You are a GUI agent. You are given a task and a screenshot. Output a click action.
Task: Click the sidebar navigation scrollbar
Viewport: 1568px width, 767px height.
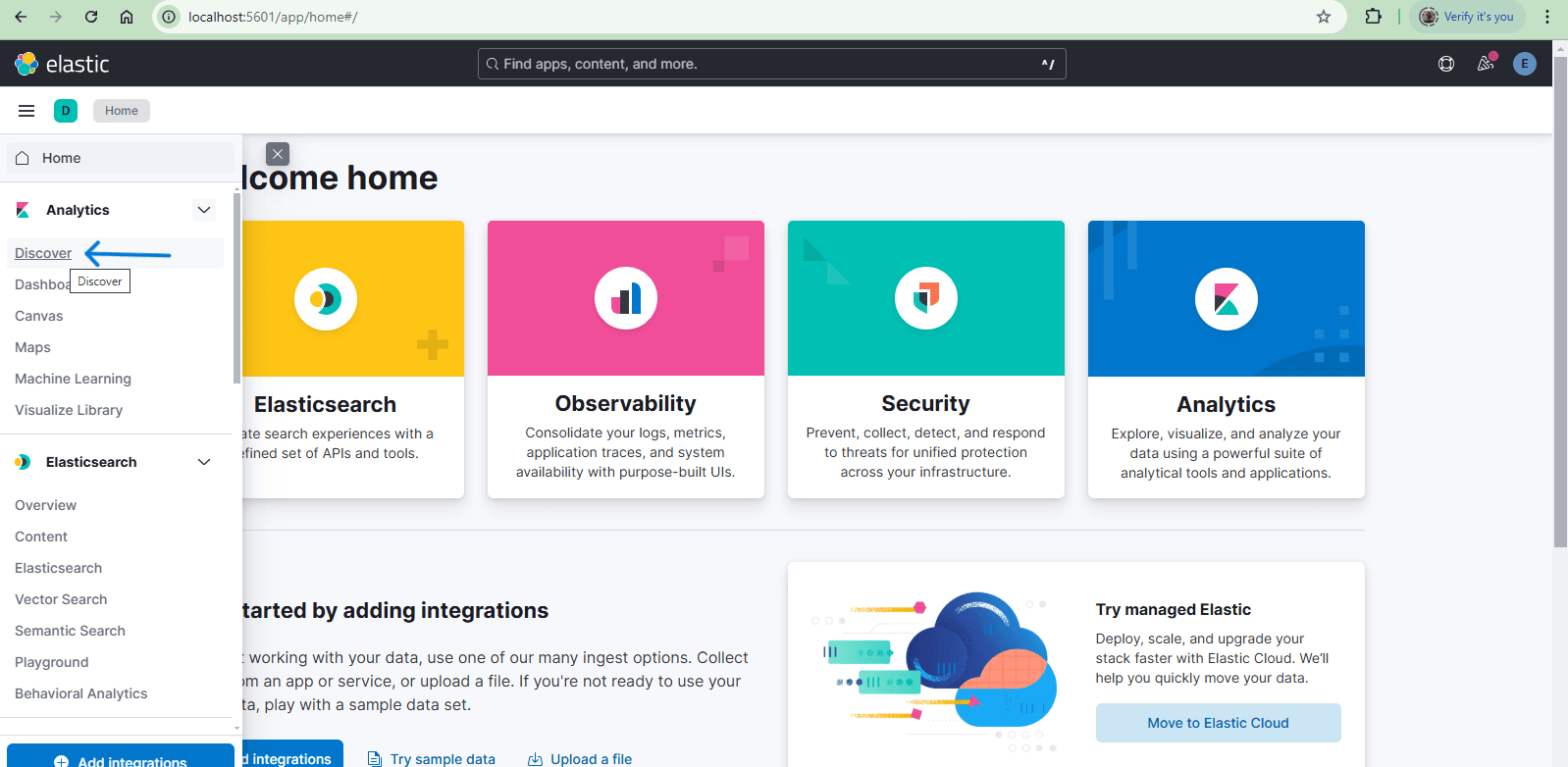coord(236,289)
